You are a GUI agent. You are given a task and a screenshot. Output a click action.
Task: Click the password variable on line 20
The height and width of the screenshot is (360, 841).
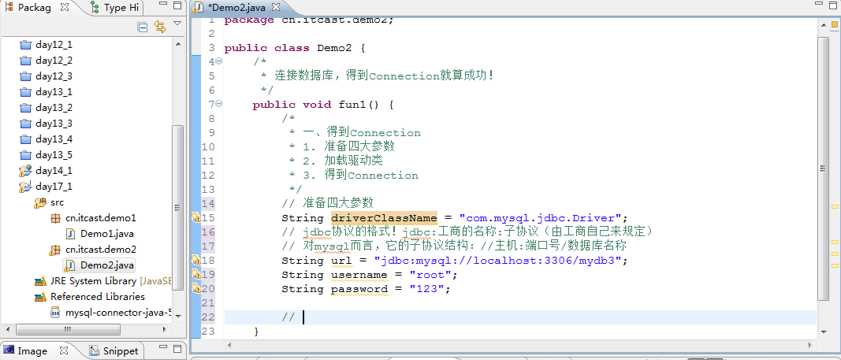point(359,289)
